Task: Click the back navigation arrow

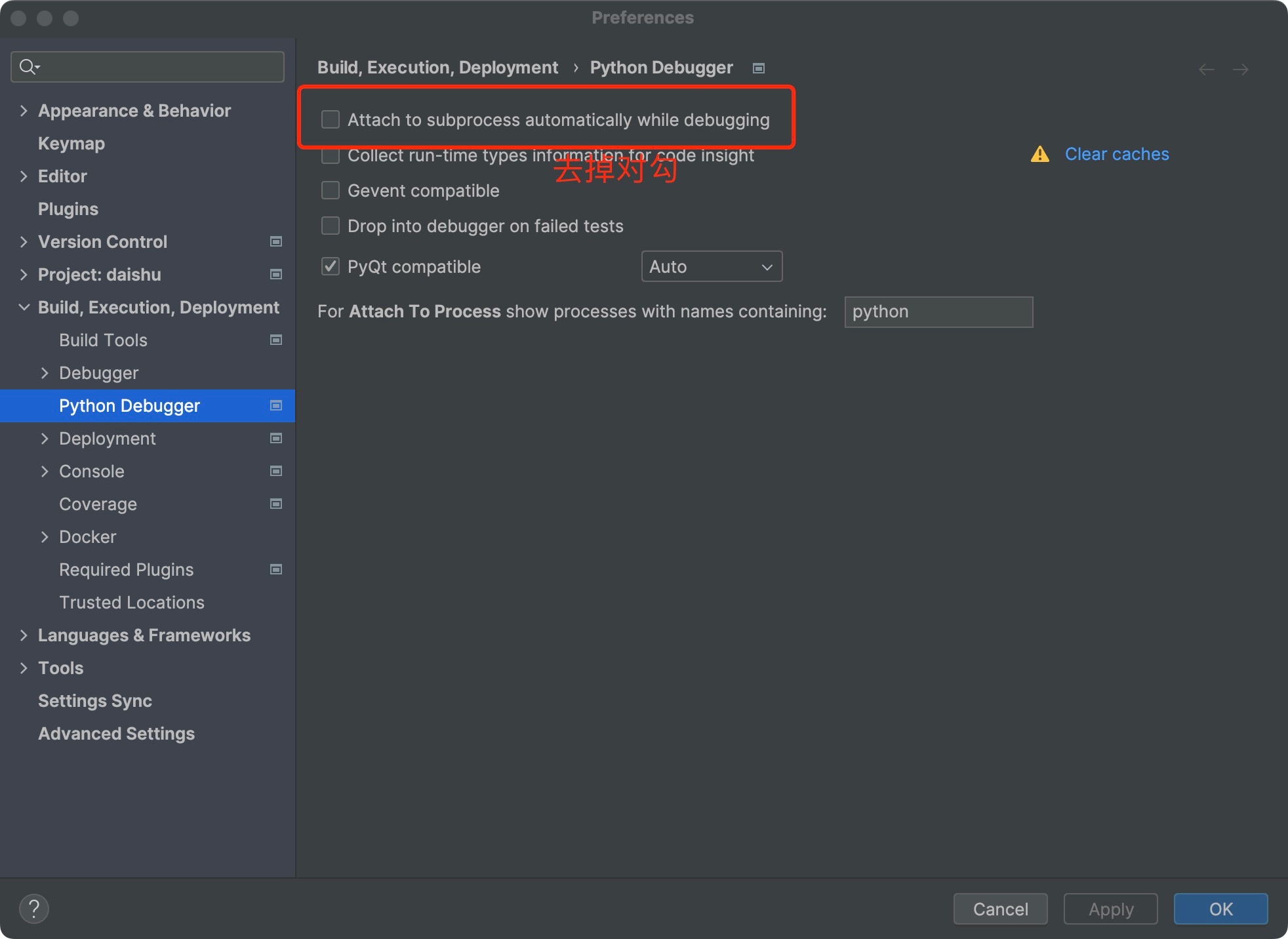Action: pyautogui.click(x=1206, y=69)
